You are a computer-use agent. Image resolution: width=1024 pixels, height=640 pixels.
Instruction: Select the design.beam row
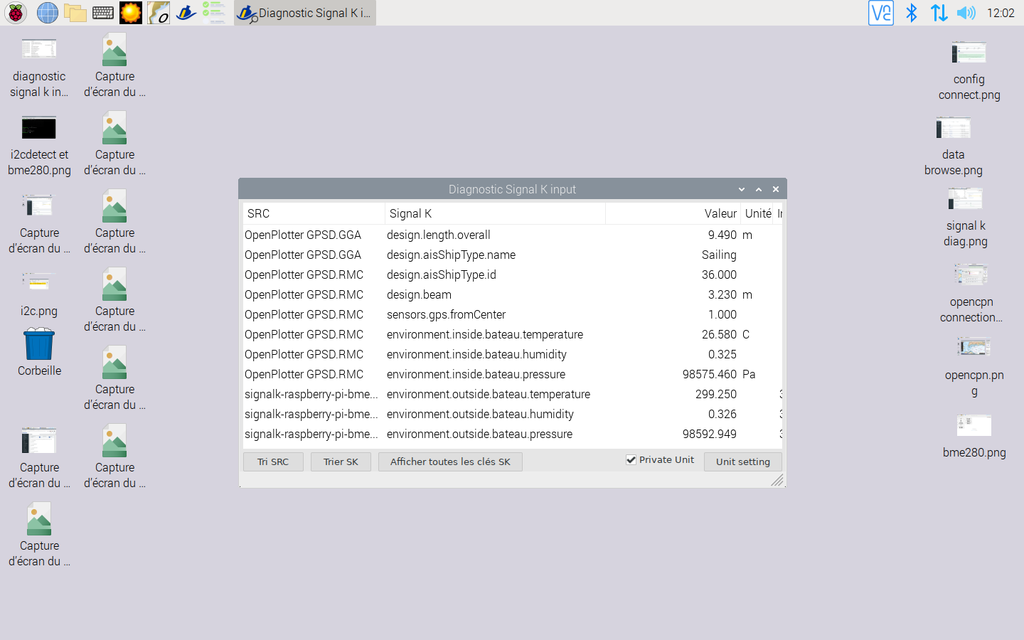(x=512, y=295)
